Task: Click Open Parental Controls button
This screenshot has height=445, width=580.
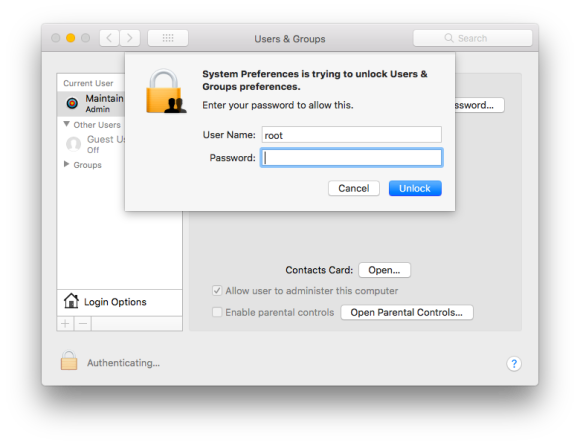Action: (407, 313)
